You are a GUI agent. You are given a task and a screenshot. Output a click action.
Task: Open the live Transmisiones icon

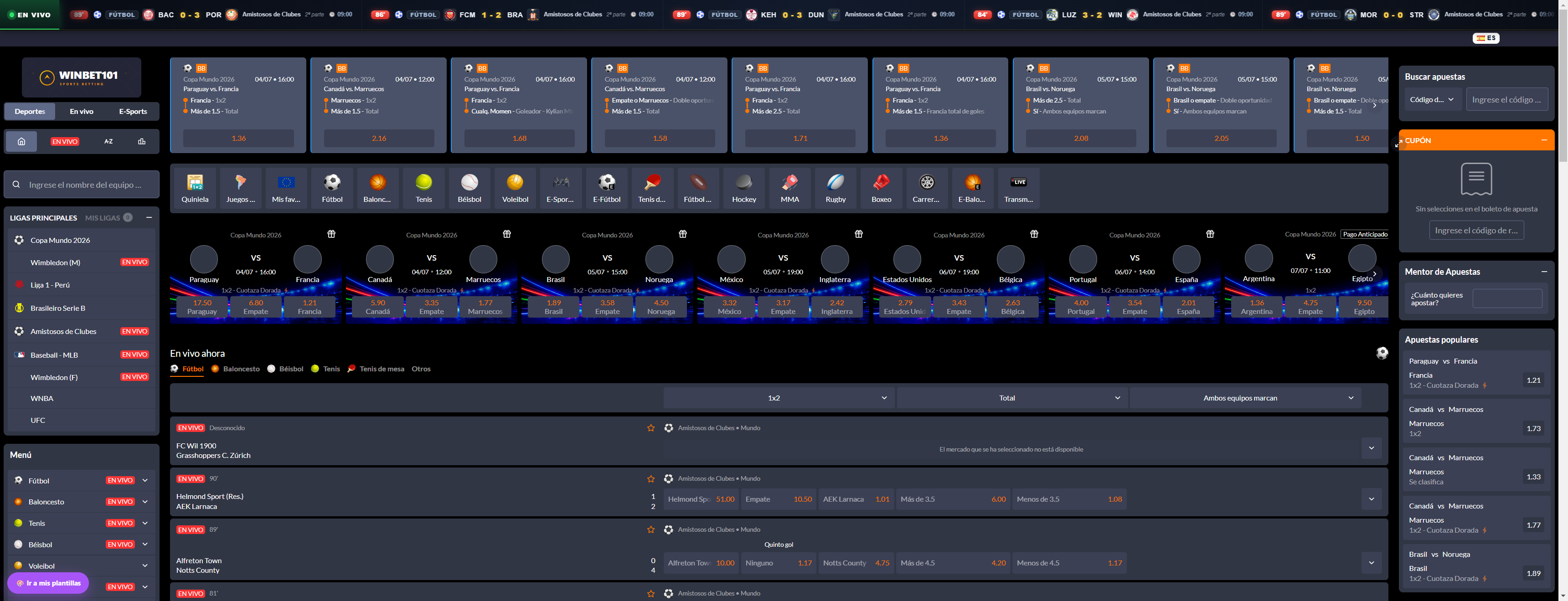[x=1018, y=188]
